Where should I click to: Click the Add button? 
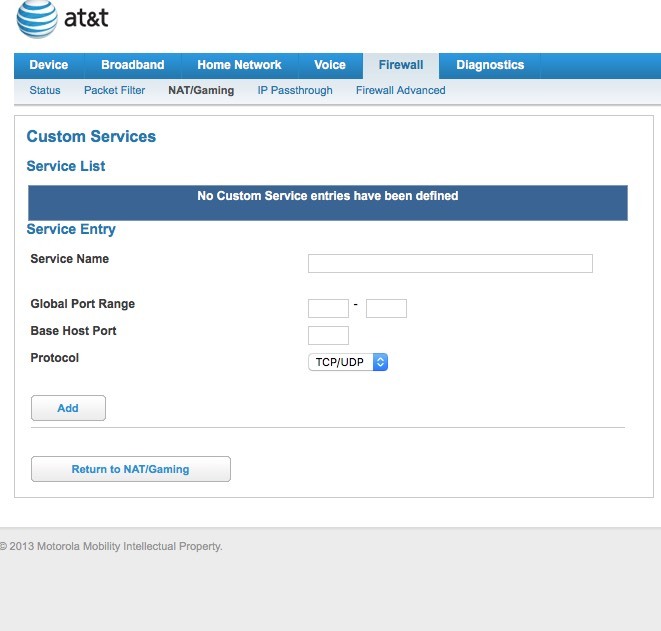point(68,408)
